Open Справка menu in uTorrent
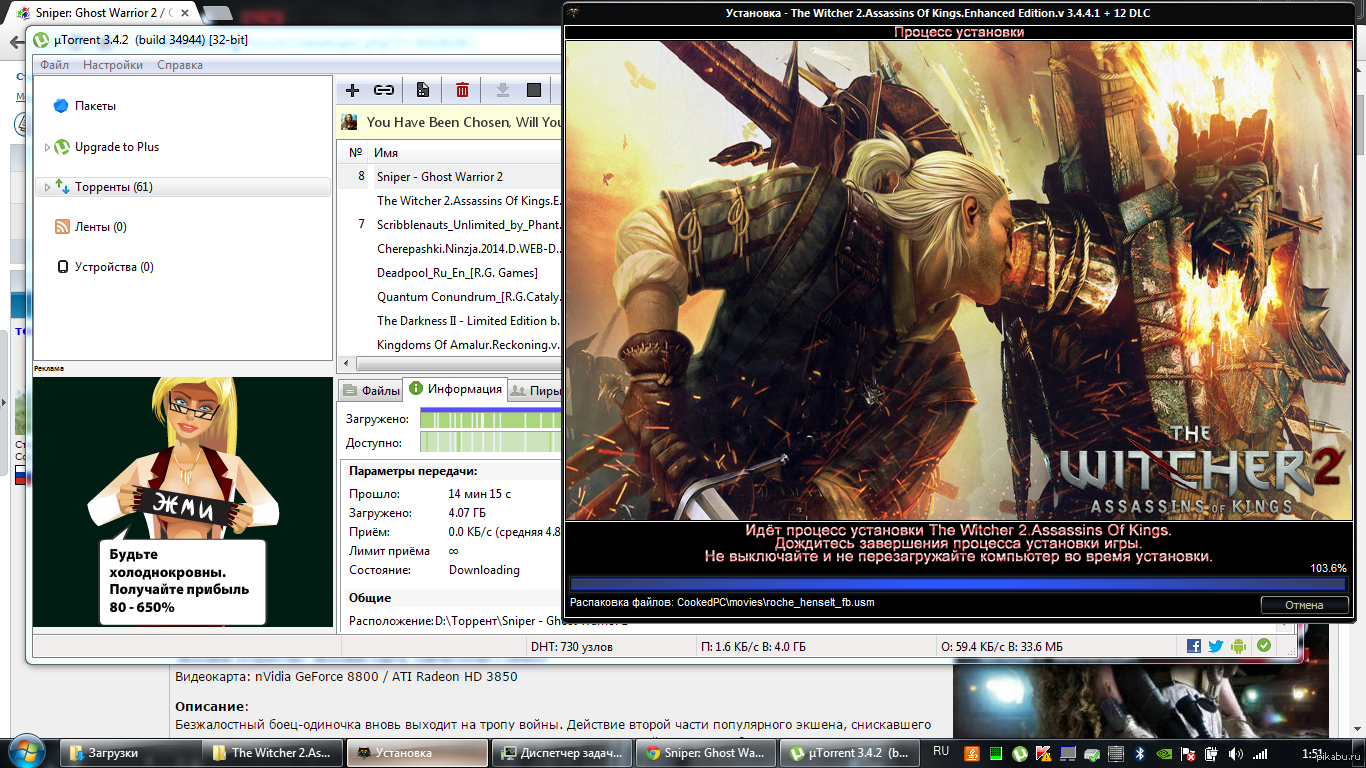Image resolution: width=1366 pixels, height=768 pixels. 180,65
